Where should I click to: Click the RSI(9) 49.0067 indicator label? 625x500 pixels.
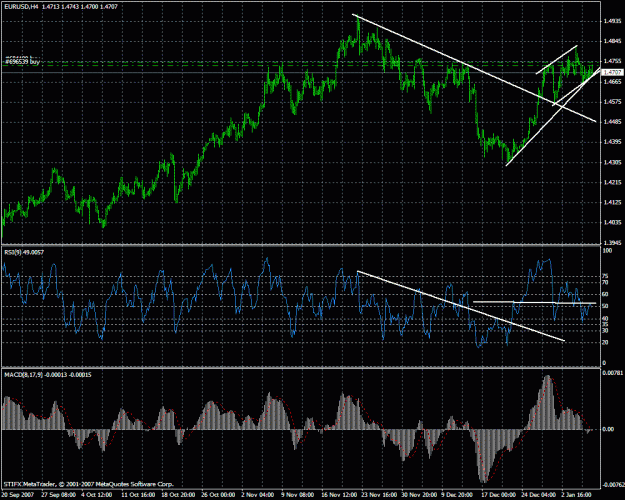pos(24,252)
